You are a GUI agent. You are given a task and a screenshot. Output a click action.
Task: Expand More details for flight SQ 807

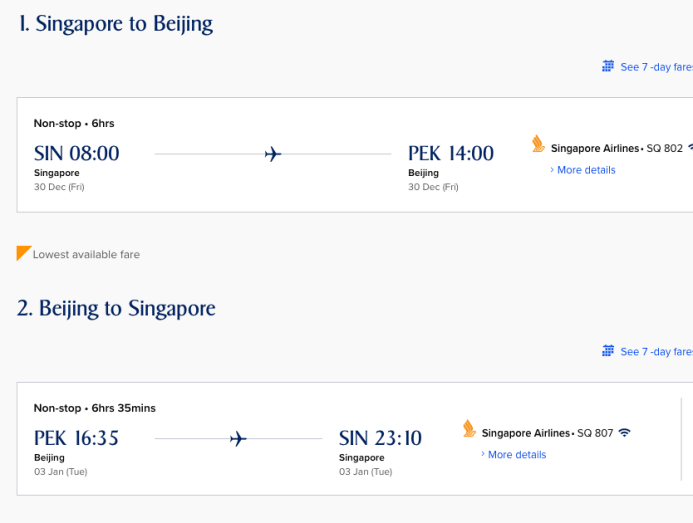pos(516,455)
